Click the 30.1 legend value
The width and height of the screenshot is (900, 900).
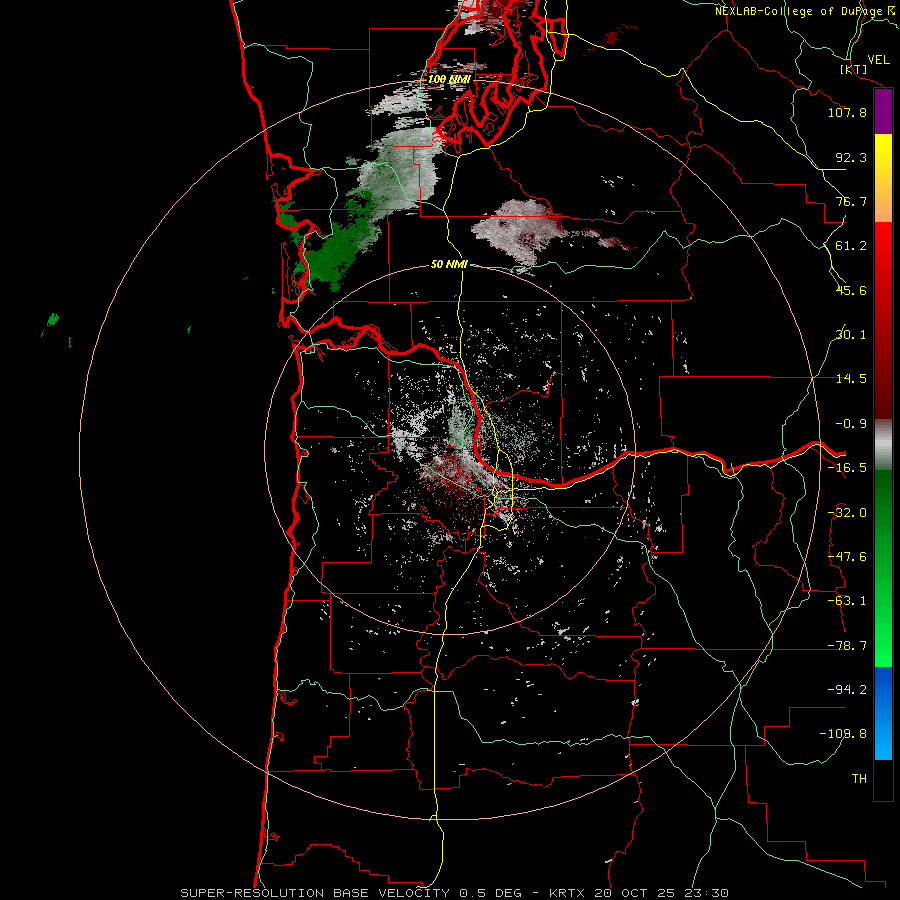coord(851,335)
